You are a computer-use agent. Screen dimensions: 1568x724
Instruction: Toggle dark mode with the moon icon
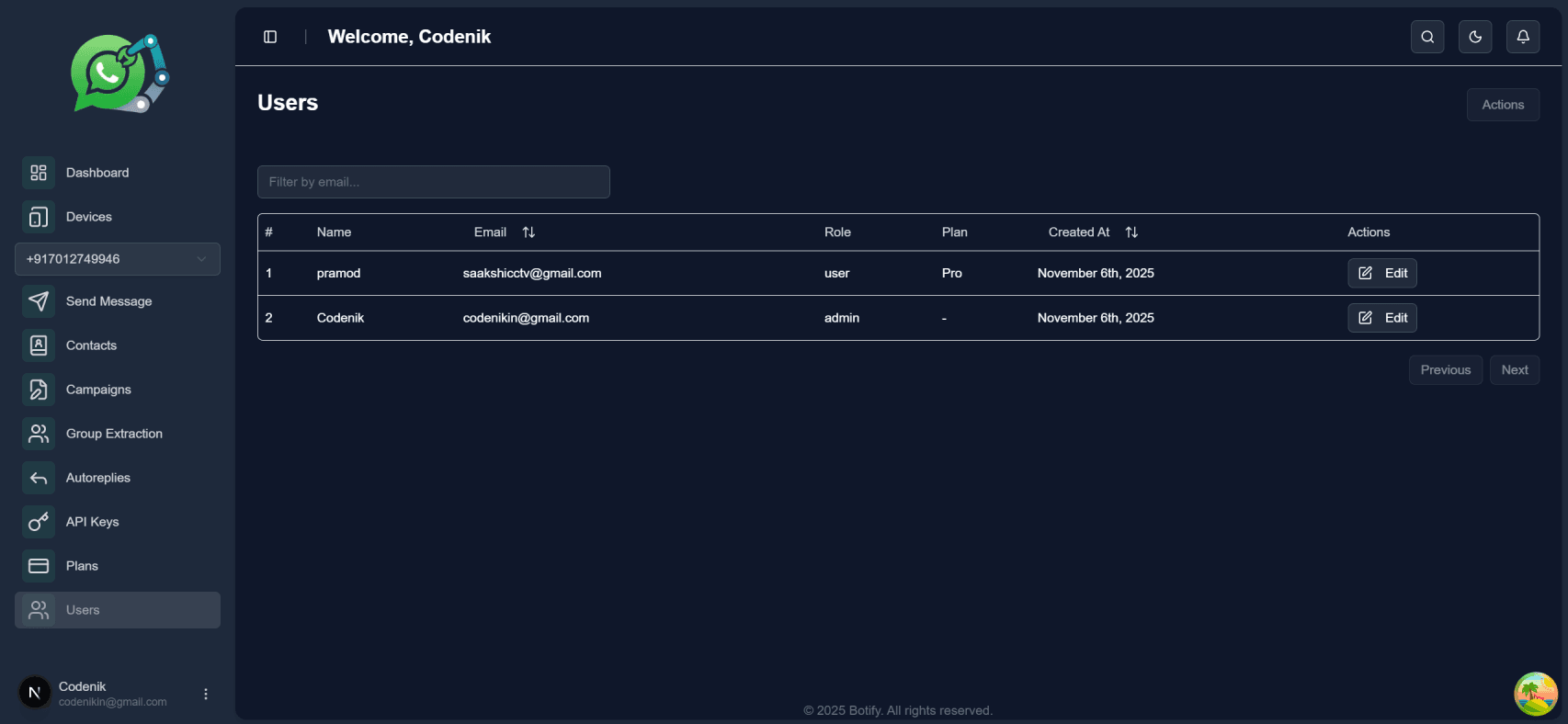click(1475, 37)
